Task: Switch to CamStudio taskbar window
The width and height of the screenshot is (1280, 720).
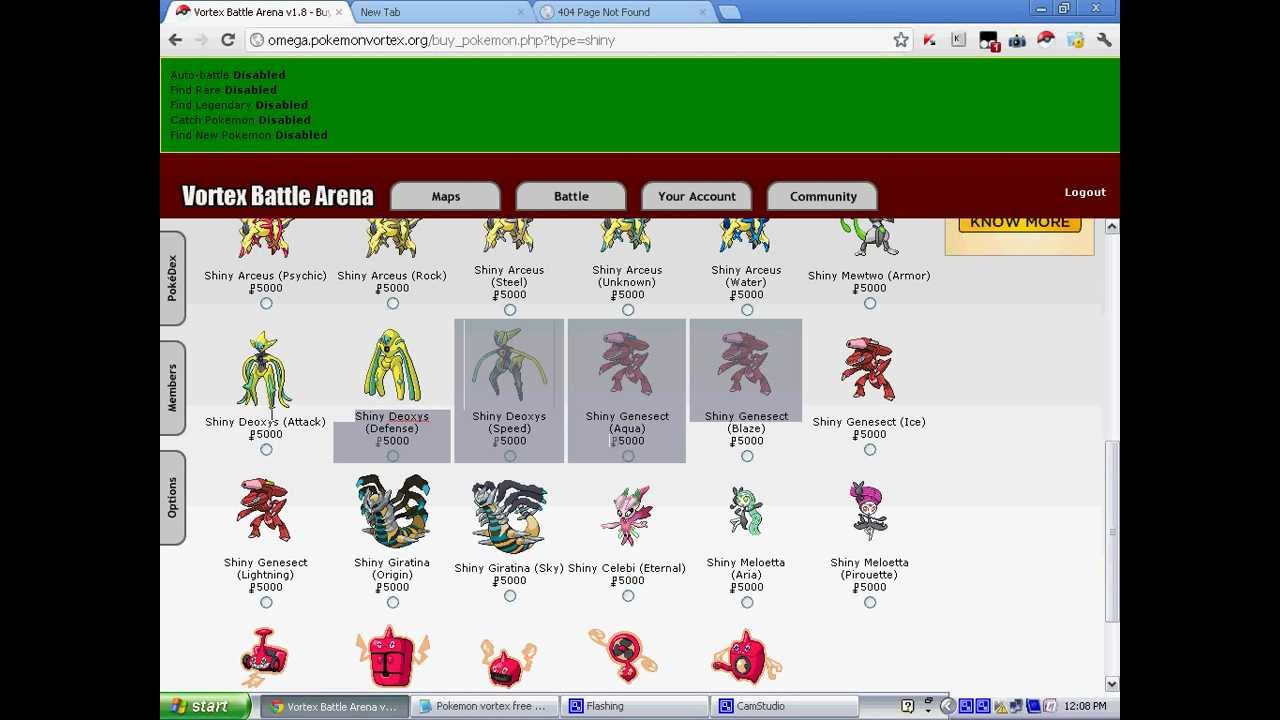Action: [x=785, y=706]
